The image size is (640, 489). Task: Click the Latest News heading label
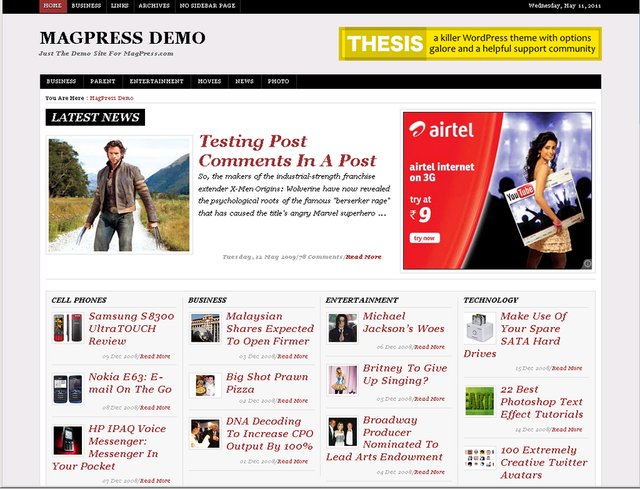pos(95,117)
